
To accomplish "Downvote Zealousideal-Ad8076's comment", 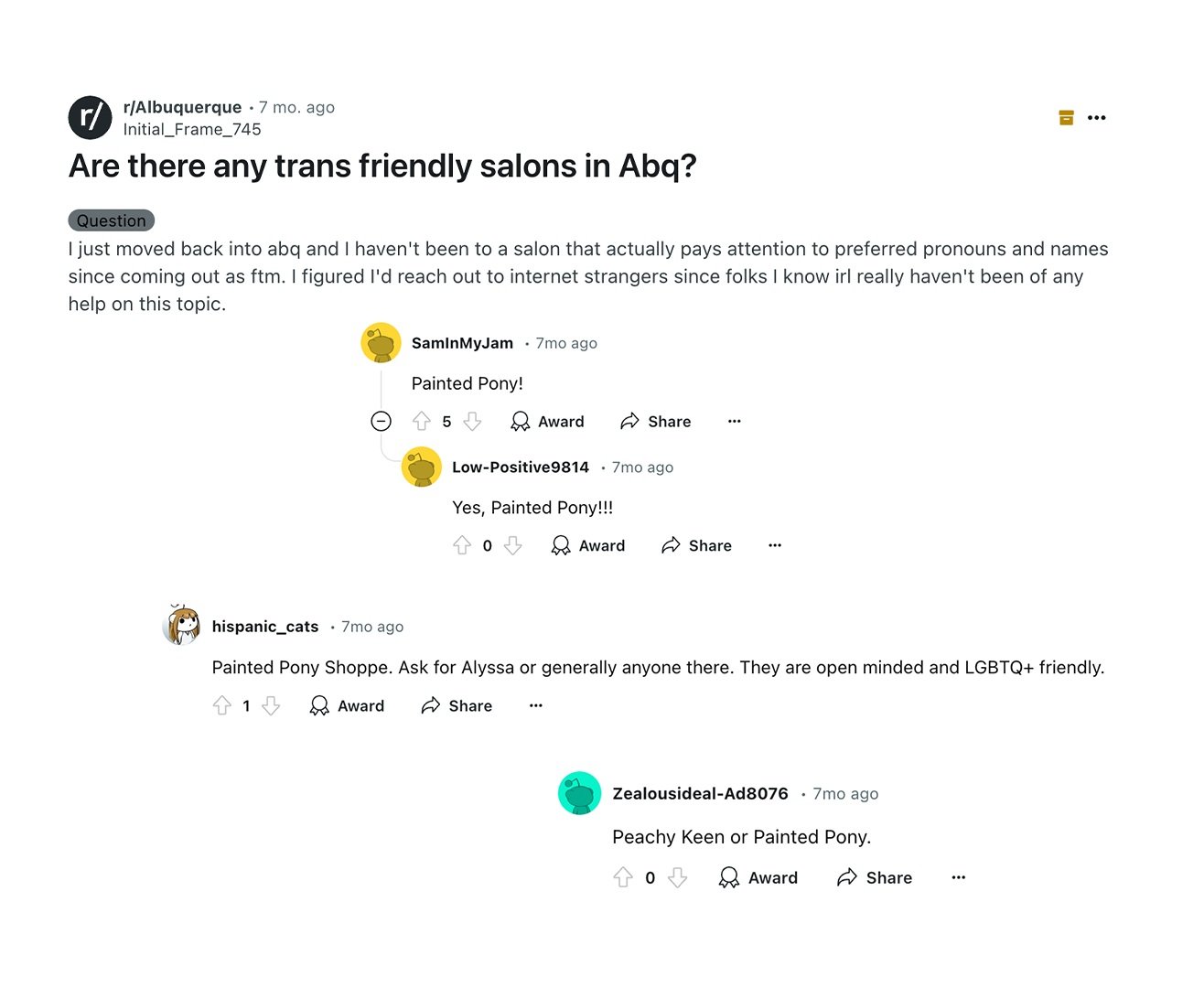I will tap(677, 877).
